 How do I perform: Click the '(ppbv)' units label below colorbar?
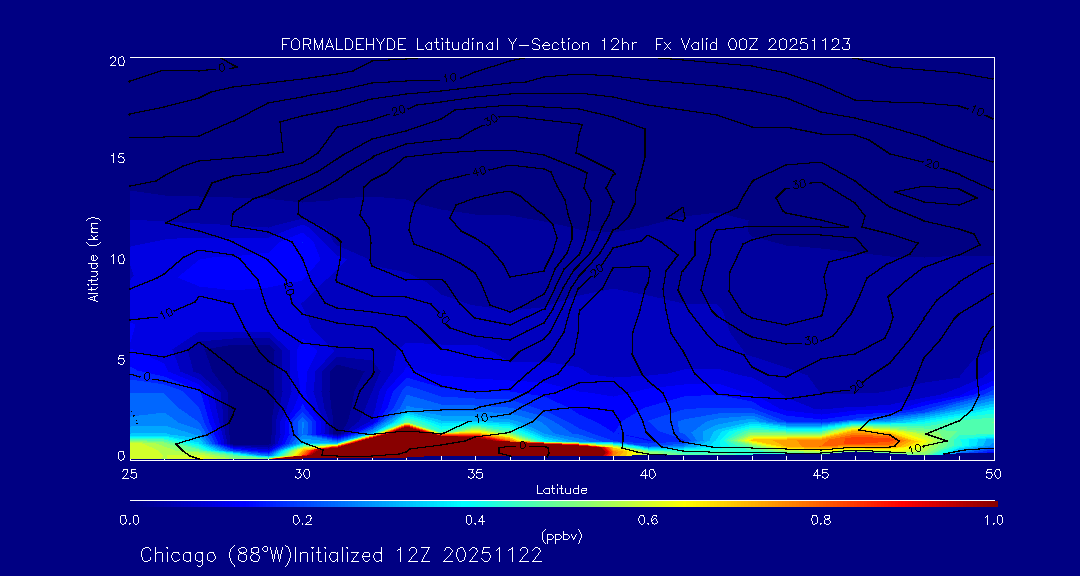(x=562, y=536)
